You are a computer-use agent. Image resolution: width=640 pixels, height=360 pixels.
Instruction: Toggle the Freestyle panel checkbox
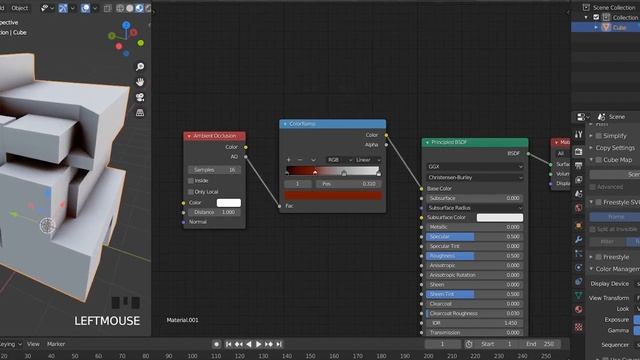point(599,257)
